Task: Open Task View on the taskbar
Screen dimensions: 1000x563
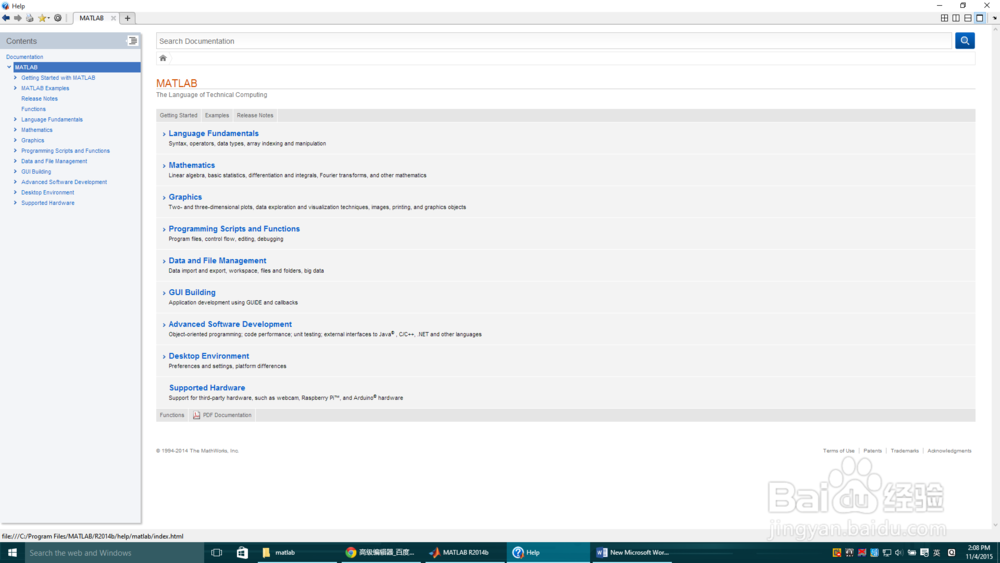Action: 217,553
